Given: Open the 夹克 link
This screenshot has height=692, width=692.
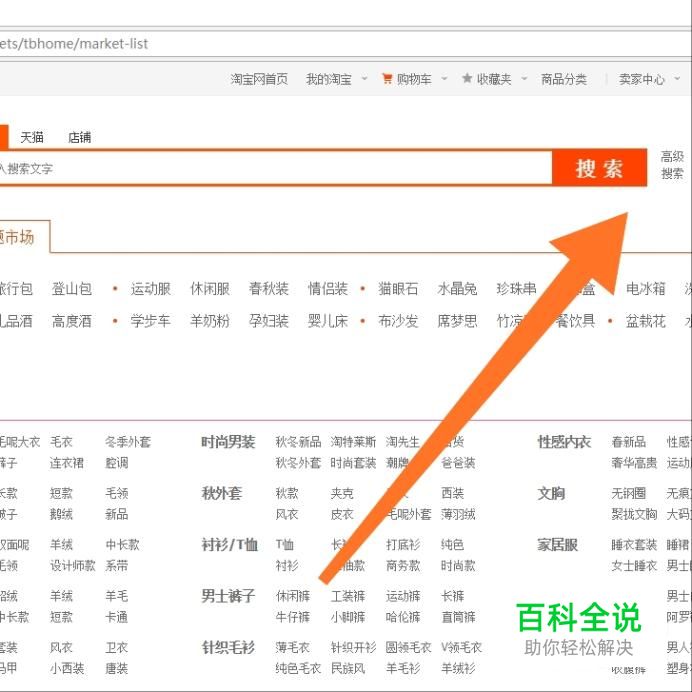Looking at the screenshot, I should pyautogui.click(x=342, y=493).
